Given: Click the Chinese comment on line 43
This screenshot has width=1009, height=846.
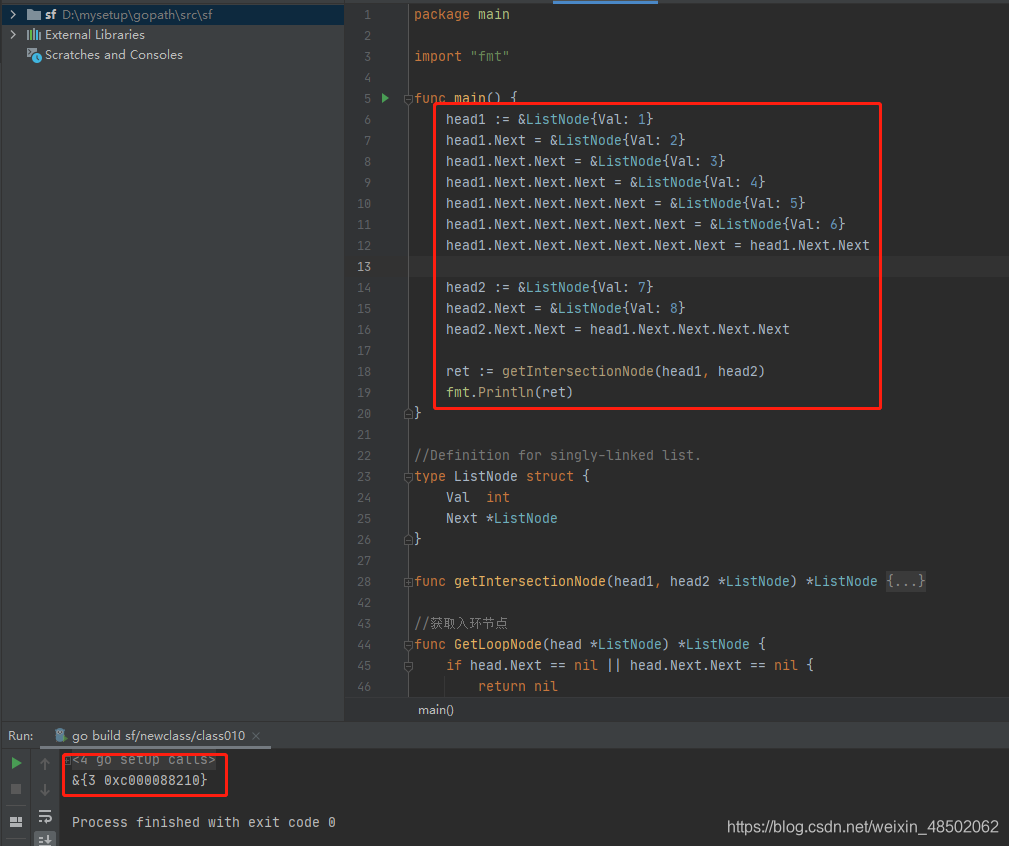Looking at the screenshot, I should click(461, 623).
